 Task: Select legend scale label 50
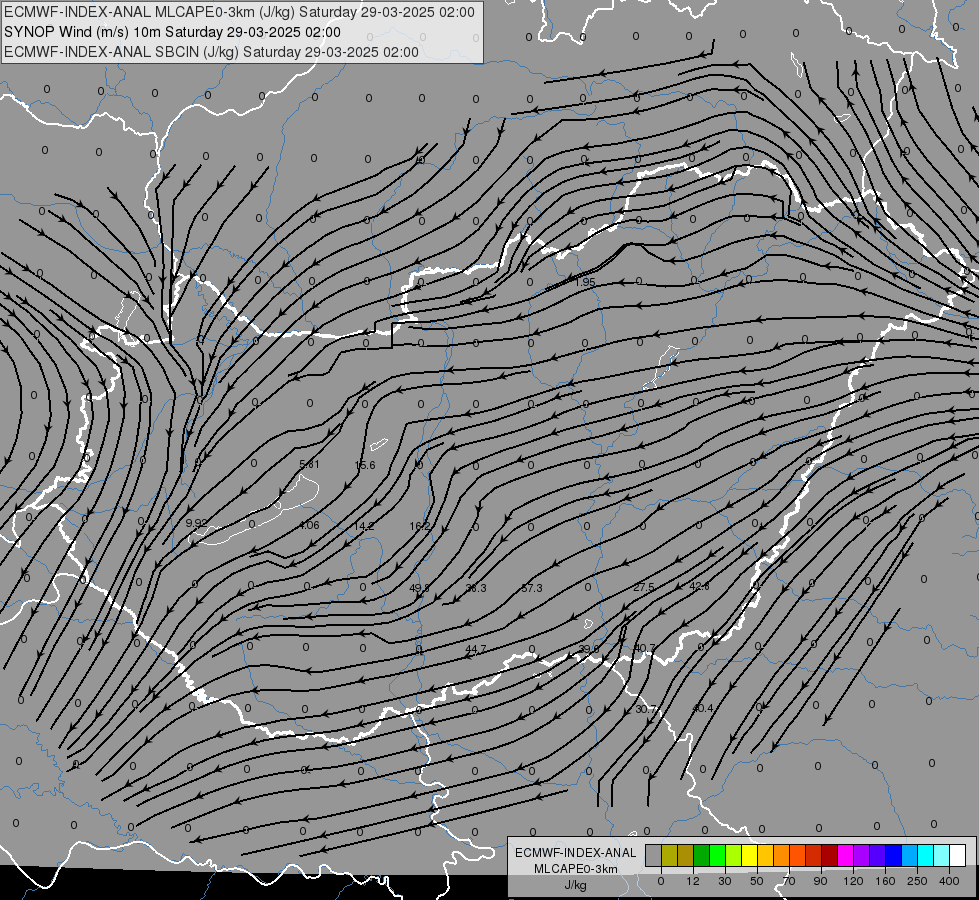(x=757, y=881)
